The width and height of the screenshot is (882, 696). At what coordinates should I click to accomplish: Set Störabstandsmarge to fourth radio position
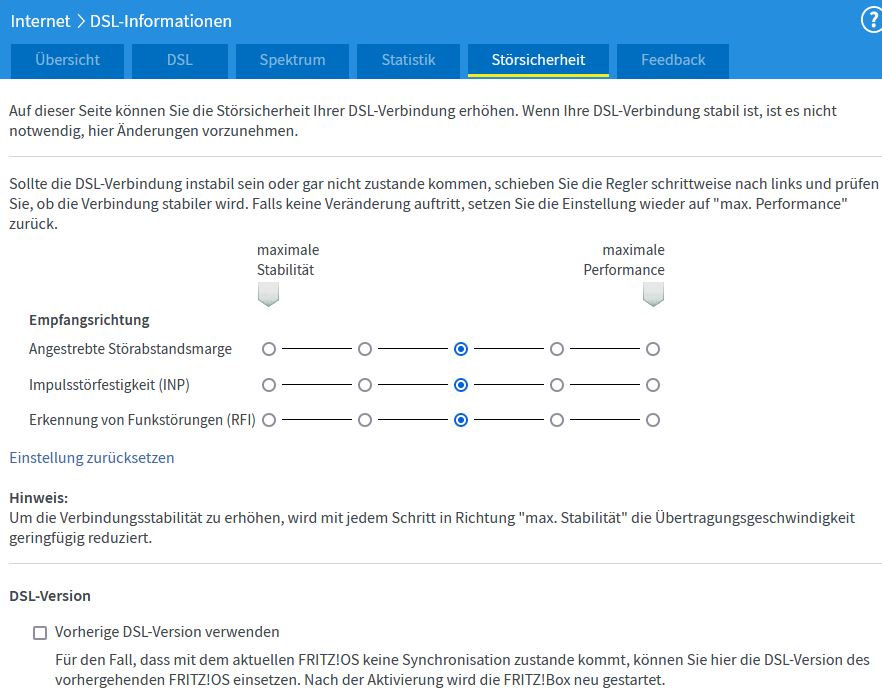click(557, 349)
